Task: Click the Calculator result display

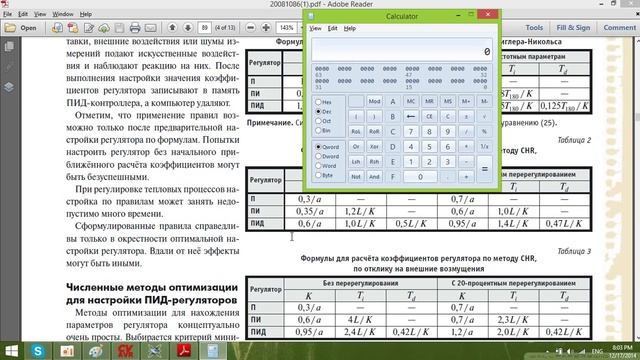Action: tap(402, 50)
